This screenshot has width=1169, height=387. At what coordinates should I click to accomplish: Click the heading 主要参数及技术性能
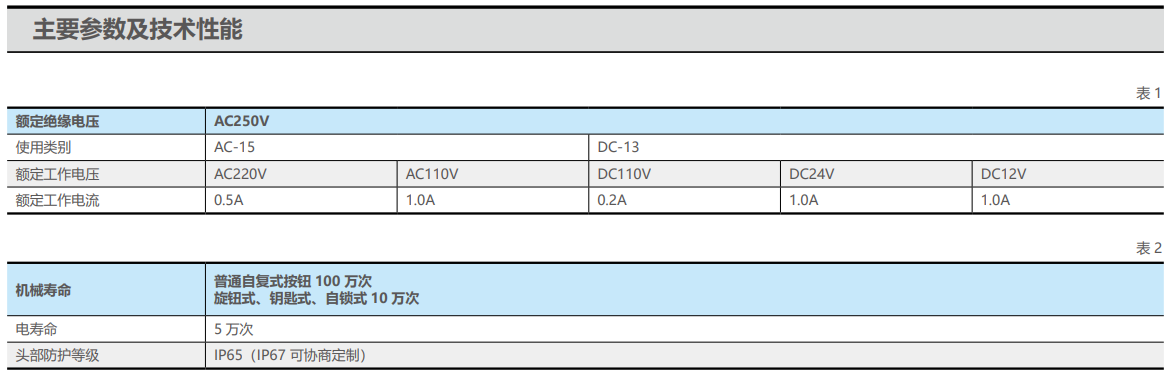[x=138, y=31]
